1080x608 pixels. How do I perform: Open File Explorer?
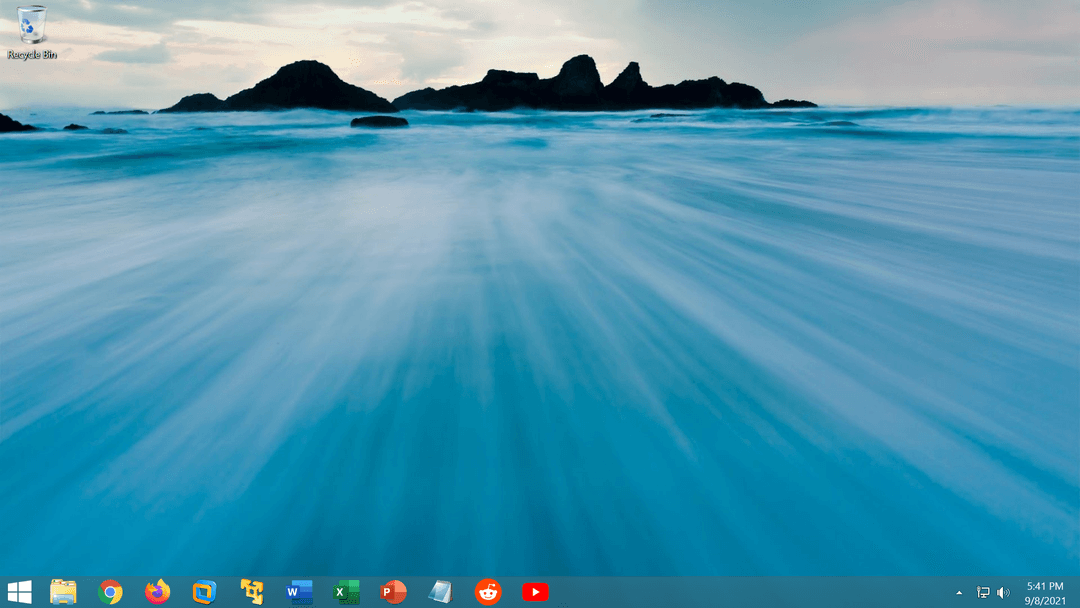pos(62,592)
